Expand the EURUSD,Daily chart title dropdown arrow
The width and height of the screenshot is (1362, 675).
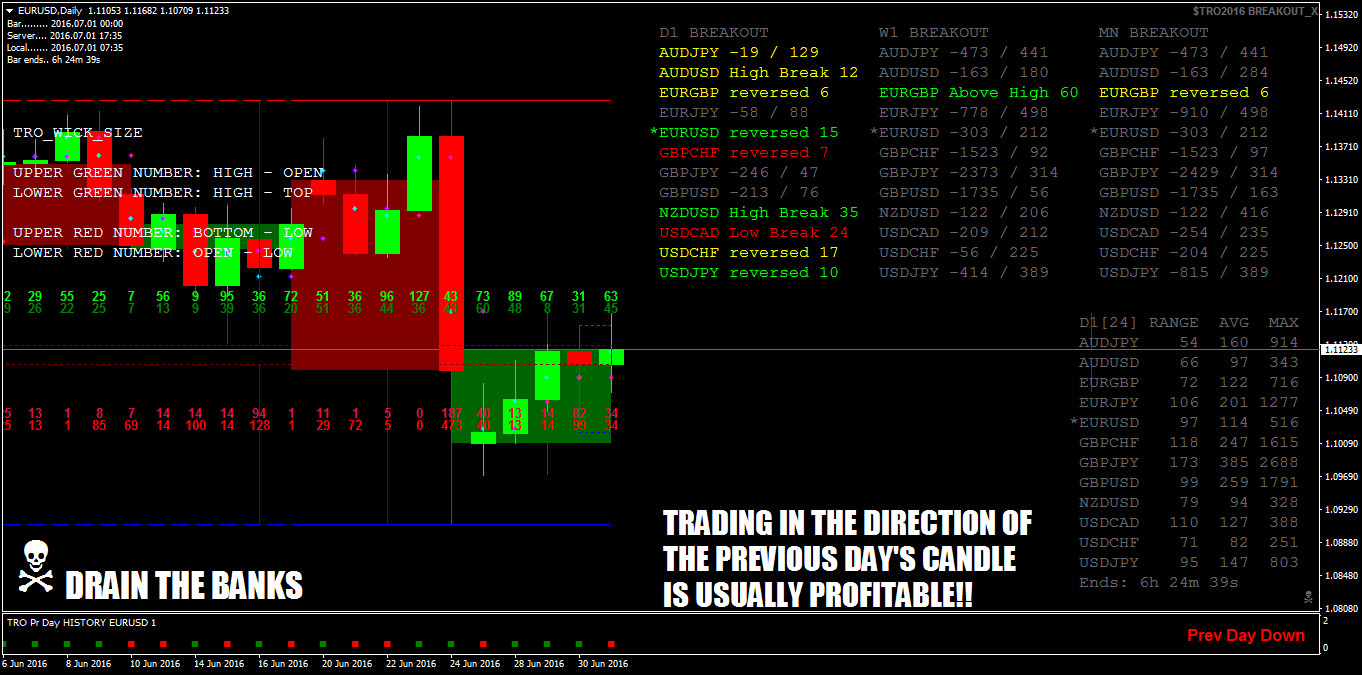click(9, 10)
